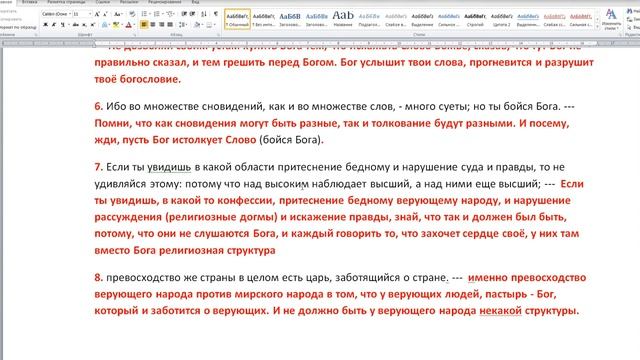Open the font name dropdown

(x=70, y=14)
